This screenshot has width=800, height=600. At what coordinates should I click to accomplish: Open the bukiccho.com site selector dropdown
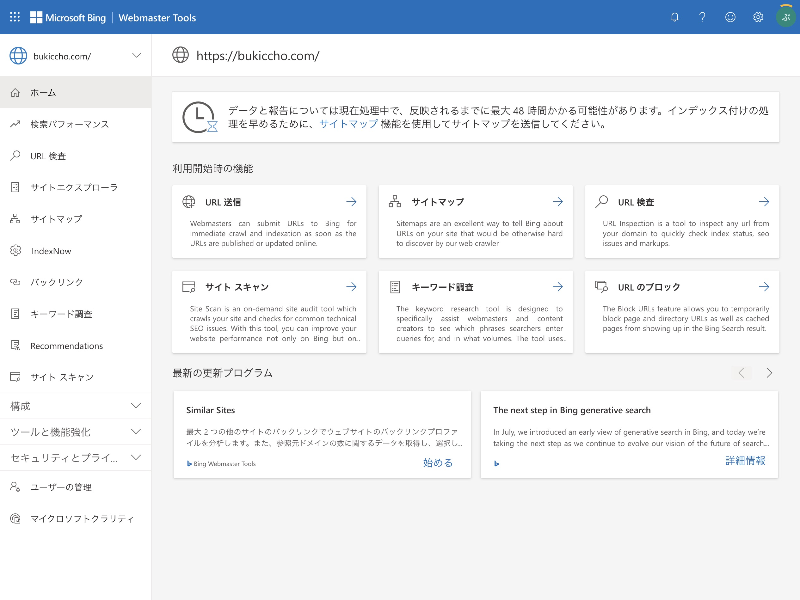76,56
